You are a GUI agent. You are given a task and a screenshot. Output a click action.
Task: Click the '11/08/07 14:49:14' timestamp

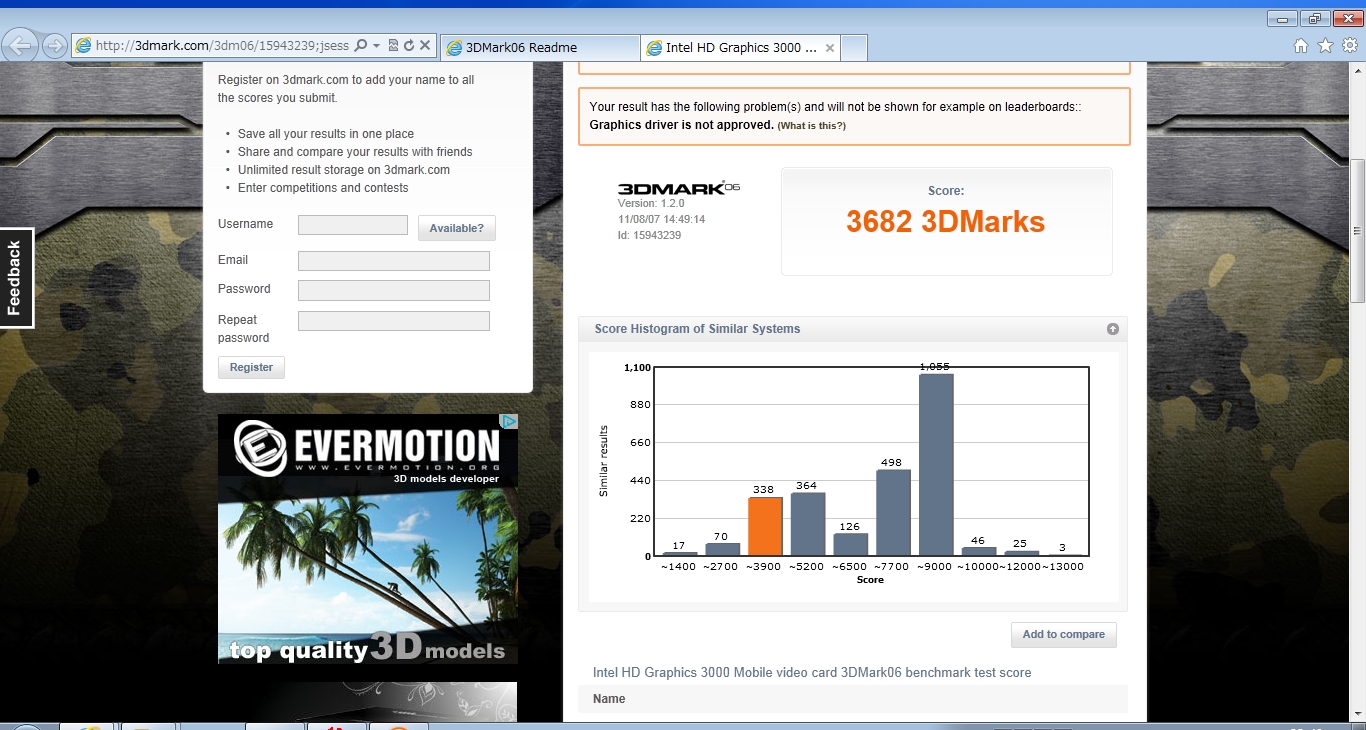pos(662,219)
